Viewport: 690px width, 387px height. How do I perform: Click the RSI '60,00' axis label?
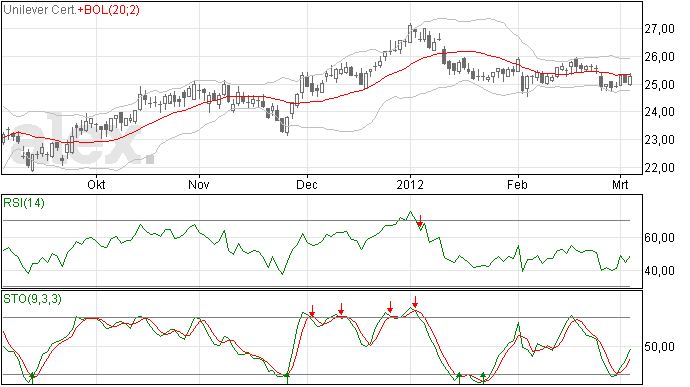pos(659,238)
